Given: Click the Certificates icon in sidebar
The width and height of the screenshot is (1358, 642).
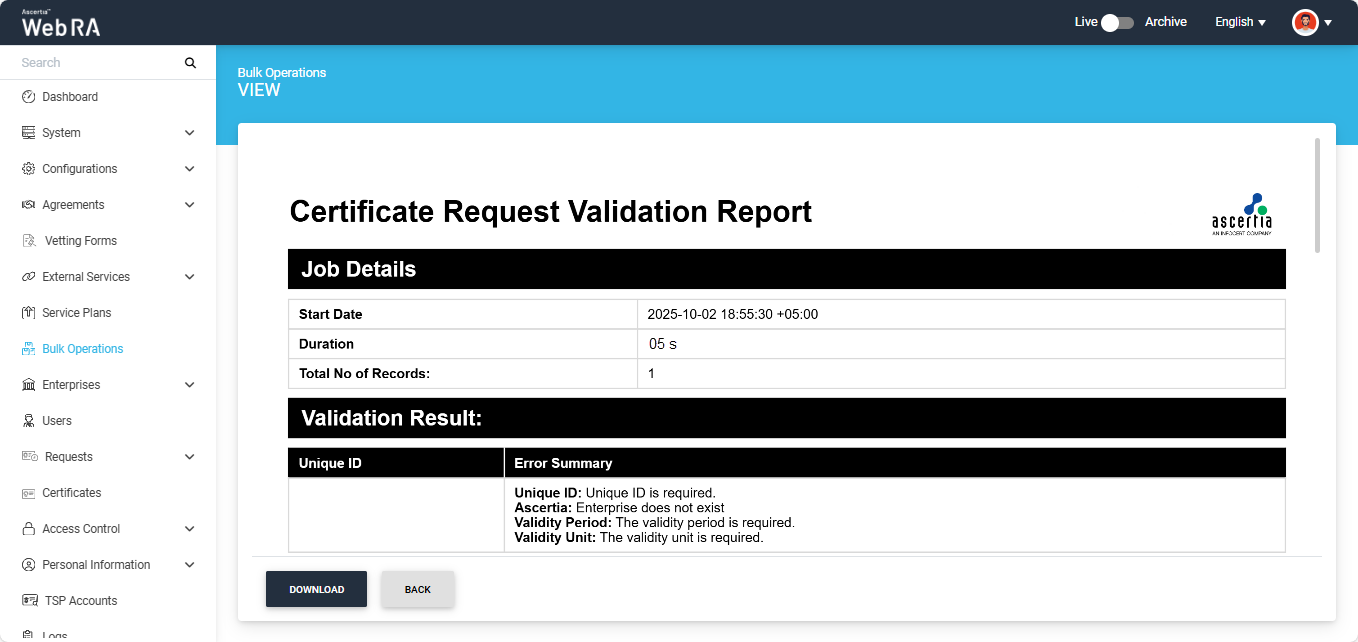Looking at the screenshot, I should (29, 493).
